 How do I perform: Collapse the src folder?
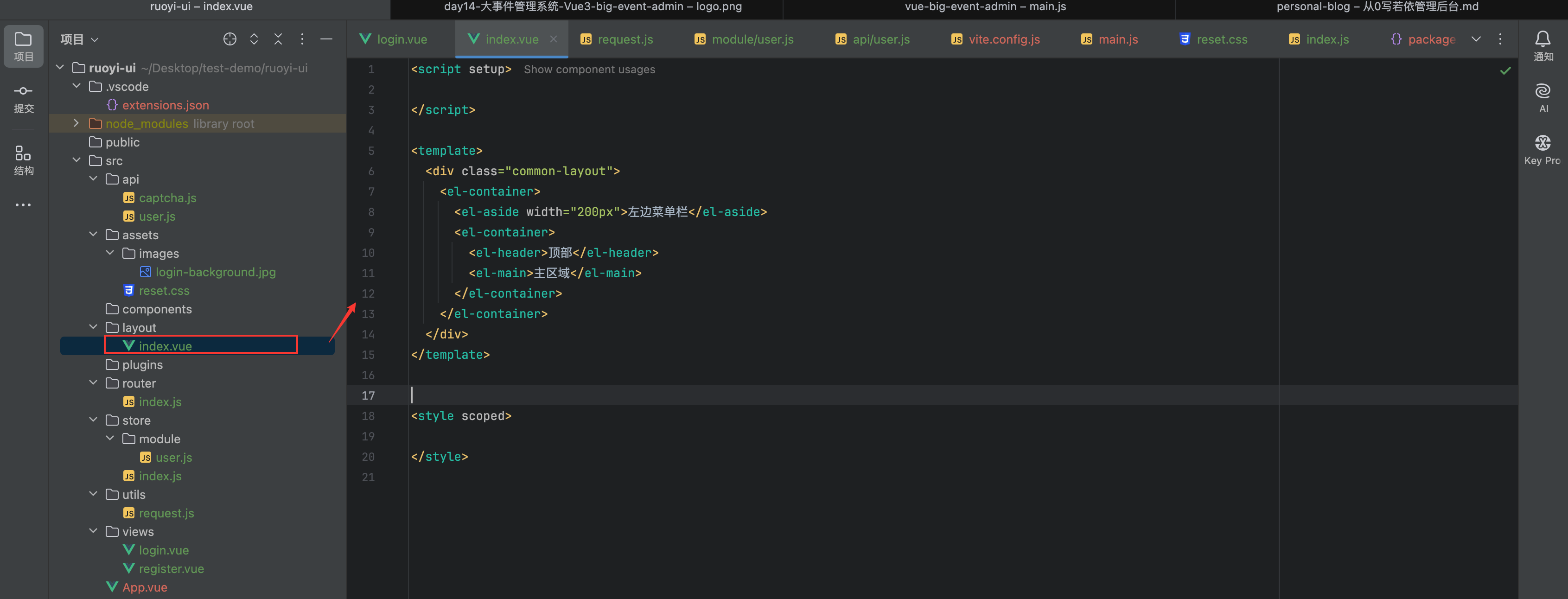[x=76, y=160]
